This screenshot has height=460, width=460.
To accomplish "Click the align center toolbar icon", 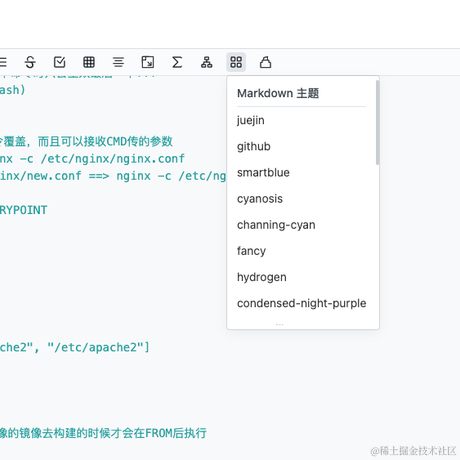I will pos(118,62).
